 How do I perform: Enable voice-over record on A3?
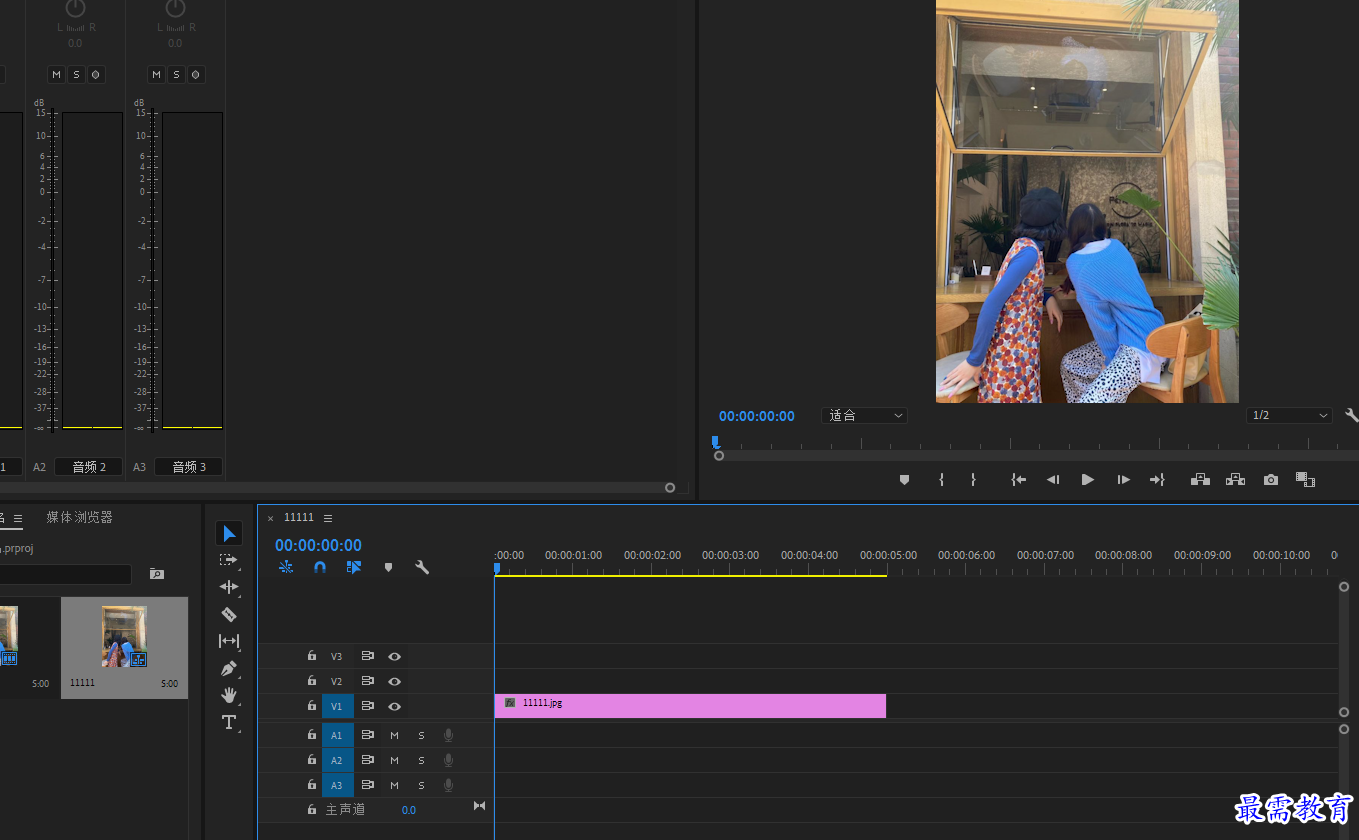click(448, 785)
